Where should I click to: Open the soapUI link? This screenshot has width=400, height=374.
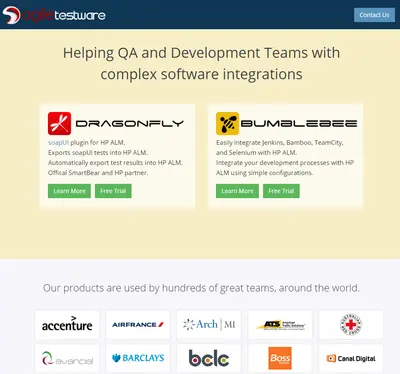click(58, 143)
